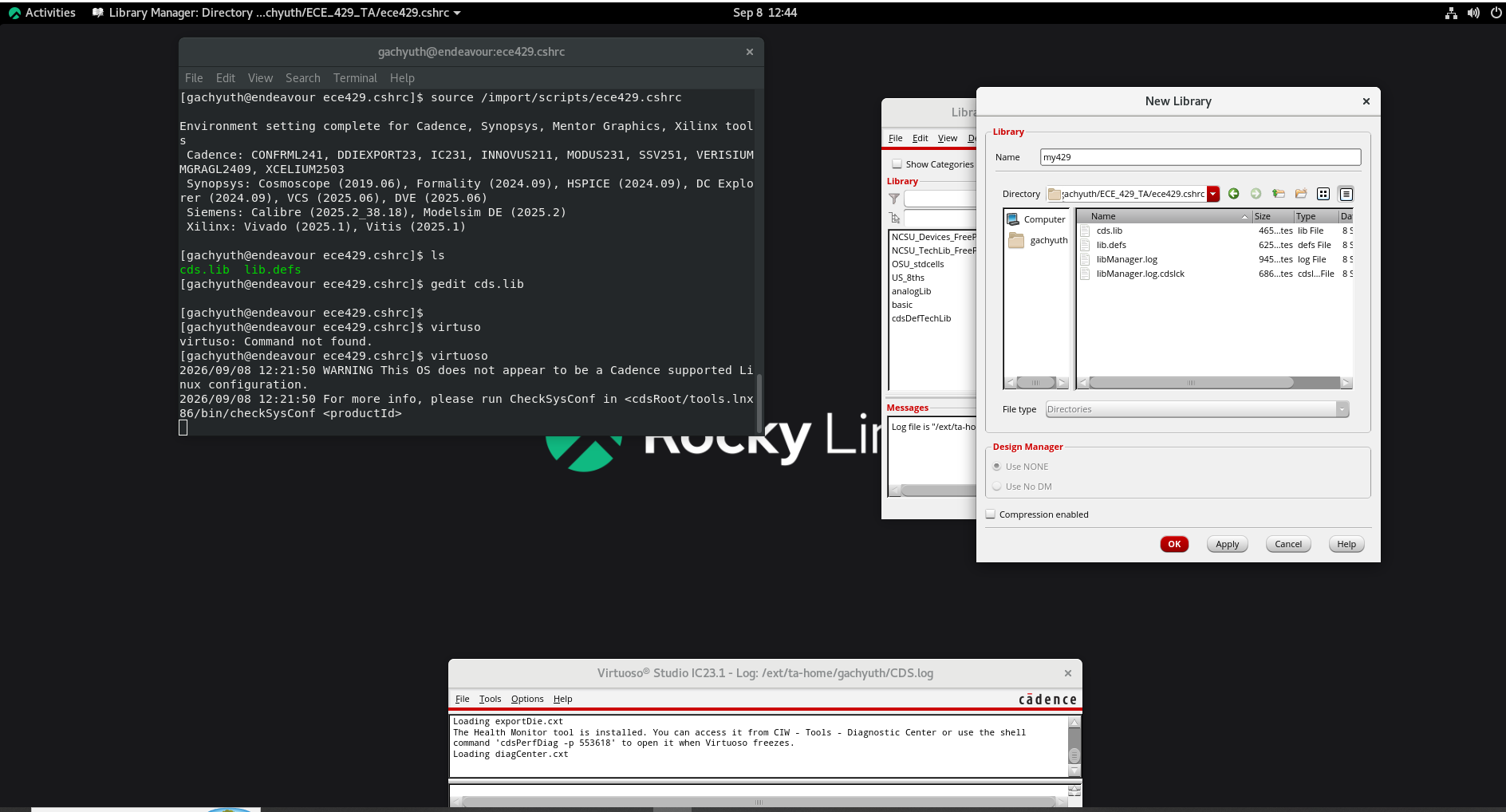Go to parent directory in New Library

pos(1279,194)
